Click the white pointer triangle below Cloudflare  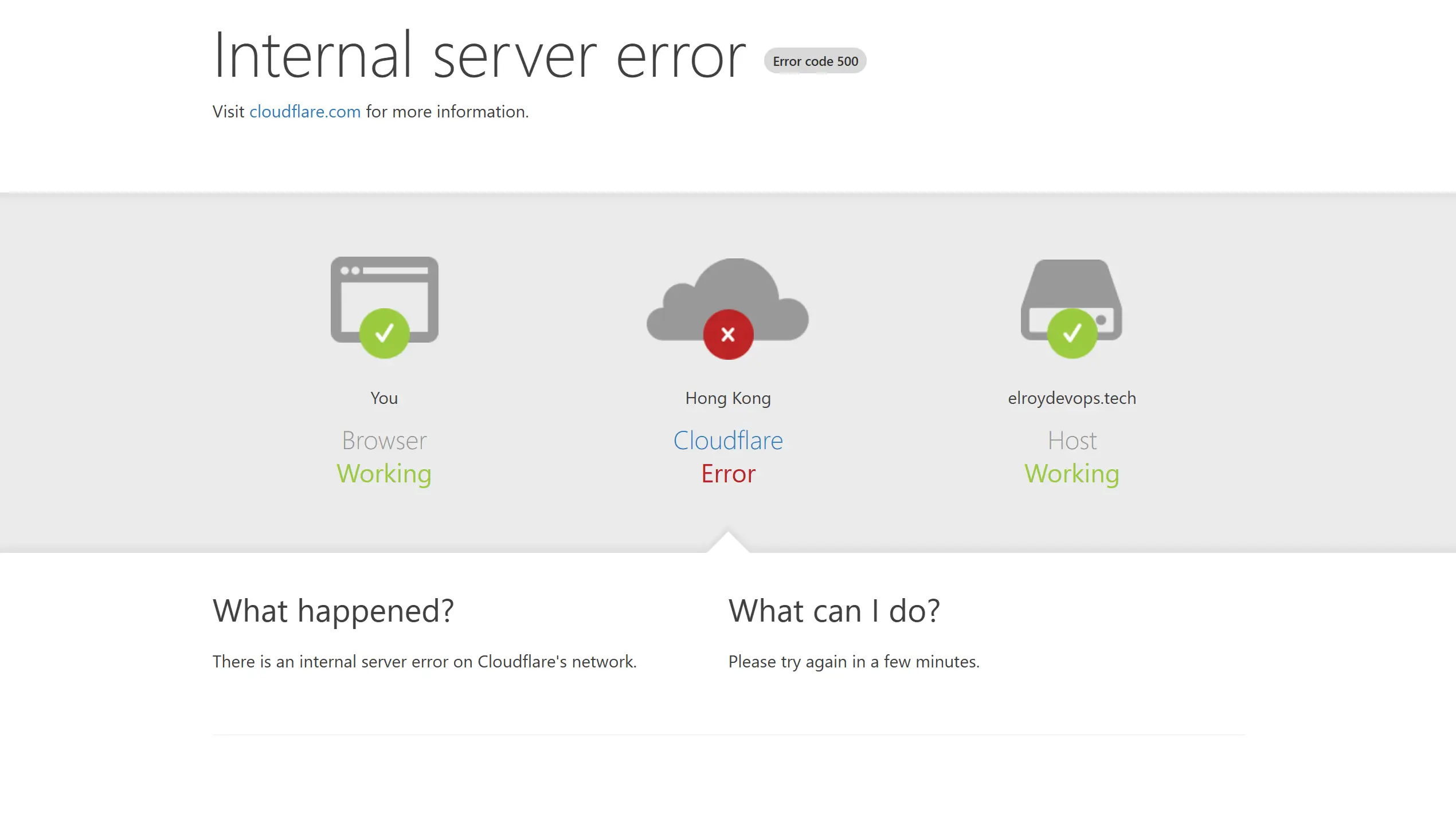pos(728,543)
